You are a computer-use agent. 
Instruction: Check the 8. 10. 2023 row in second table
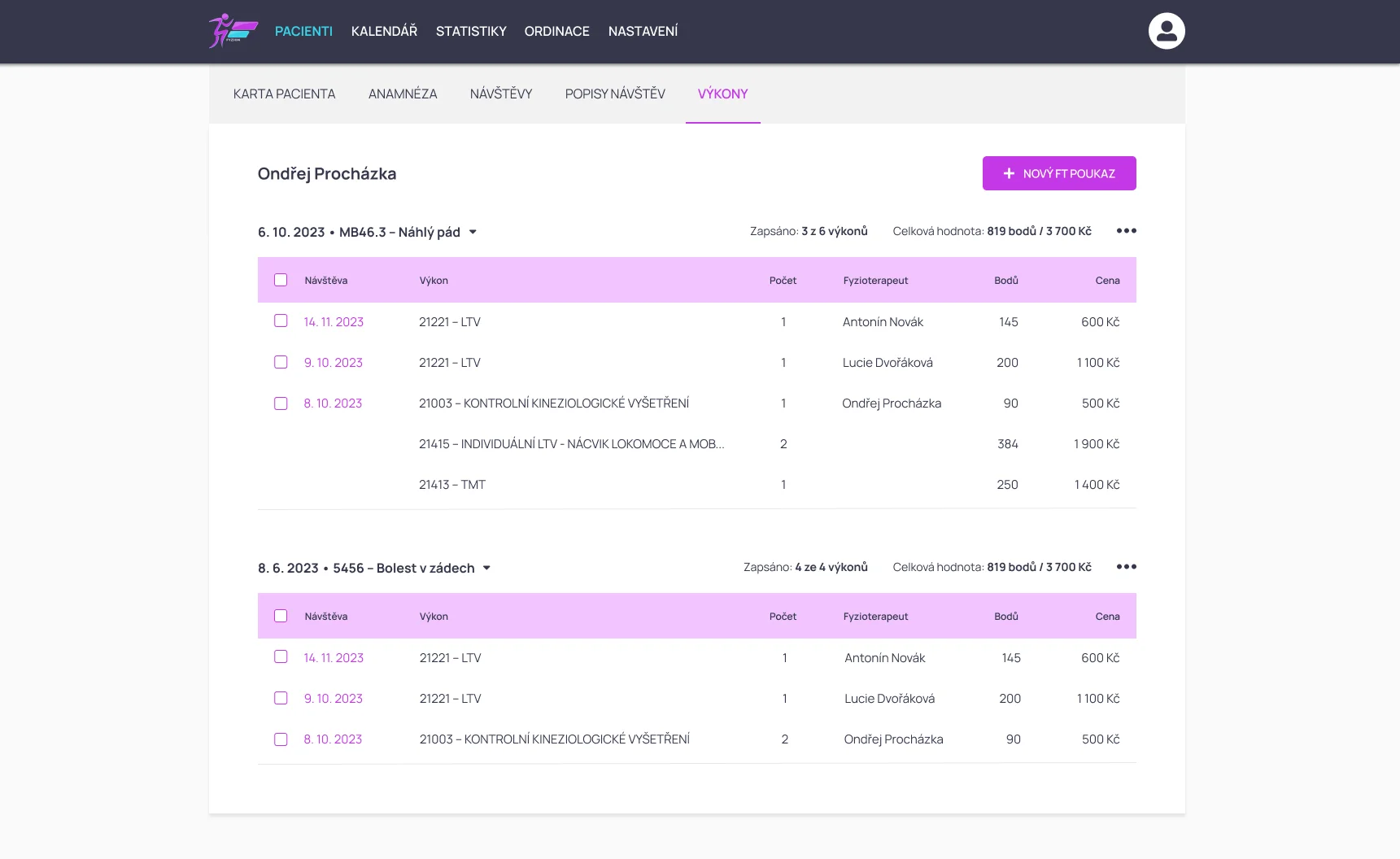pyautogui.click(x=281, y=739)
